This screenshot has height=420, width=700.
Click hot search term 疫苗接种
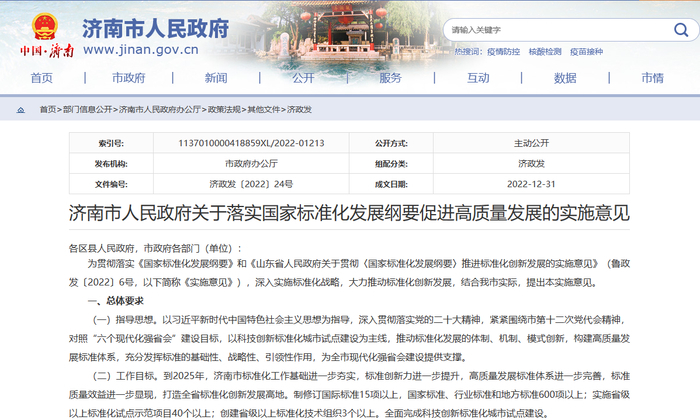pos(586,52)
